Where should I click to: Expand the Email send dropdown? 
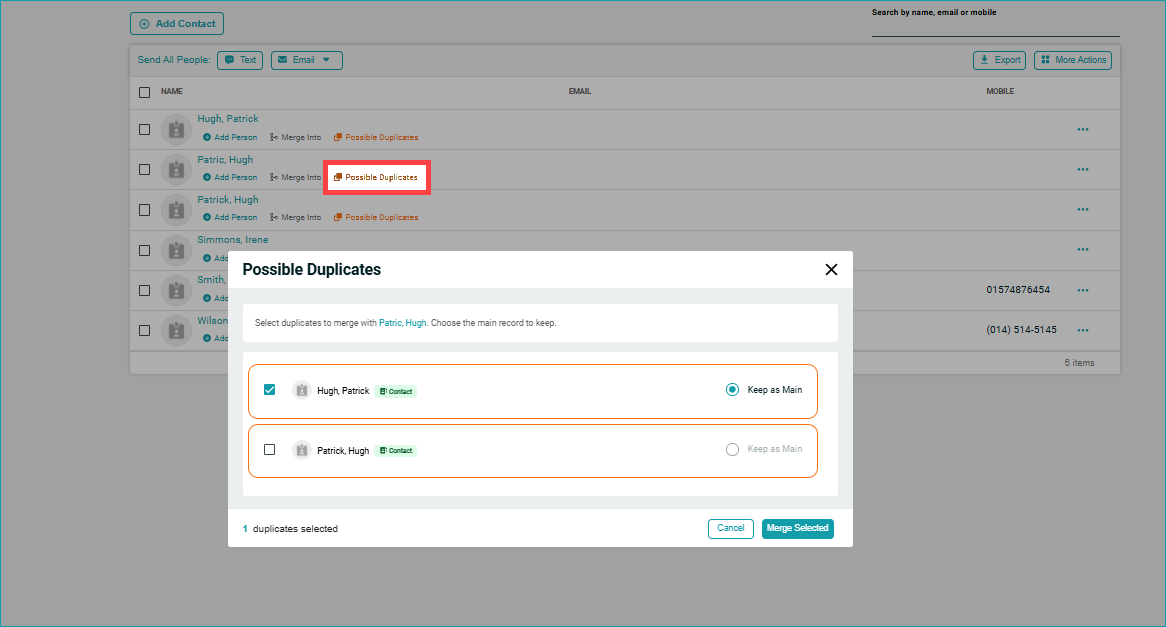[x=307, y=60]
